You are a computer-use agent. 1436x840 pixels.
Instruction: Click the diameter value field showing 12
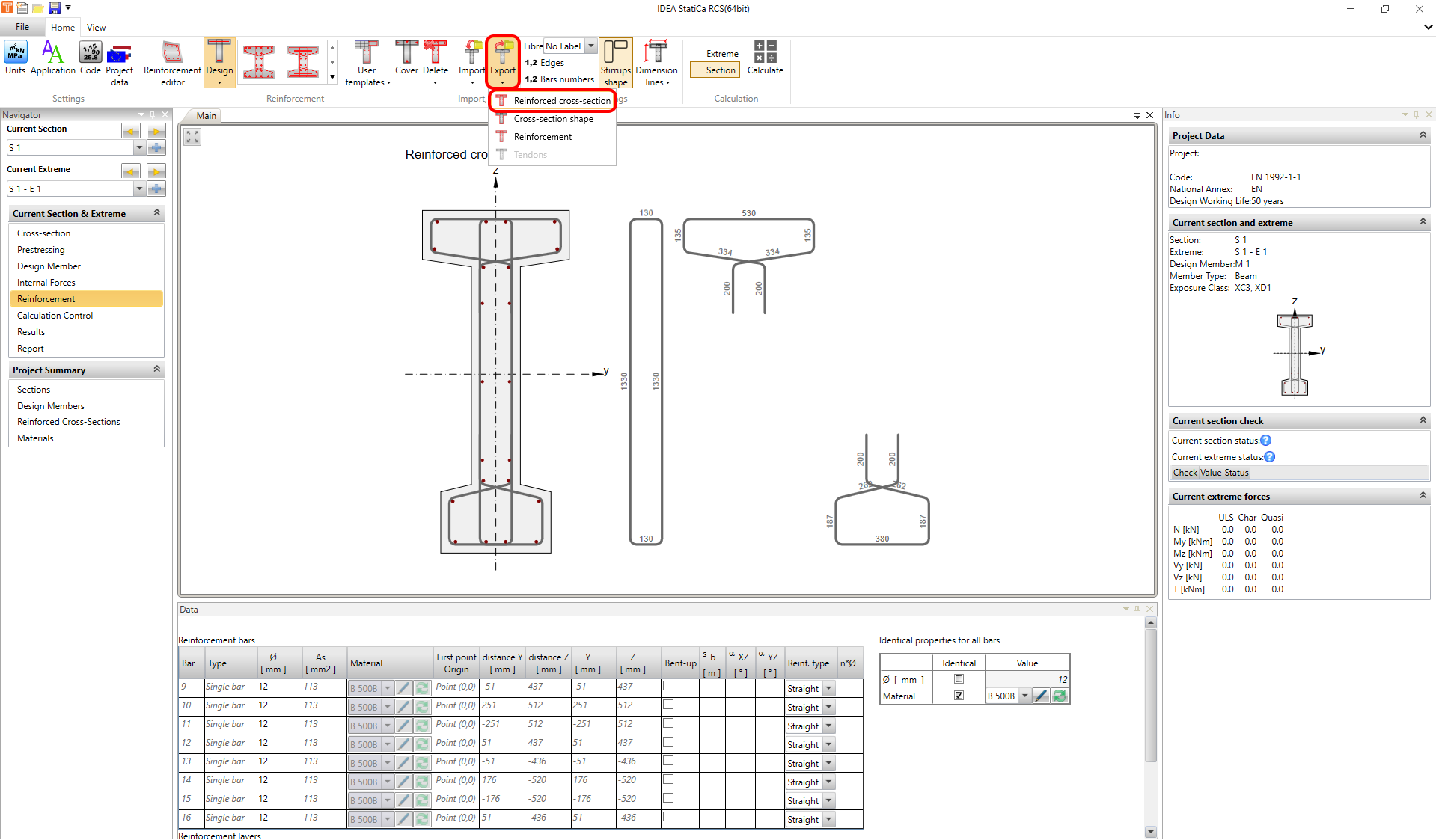[1027, 679]
